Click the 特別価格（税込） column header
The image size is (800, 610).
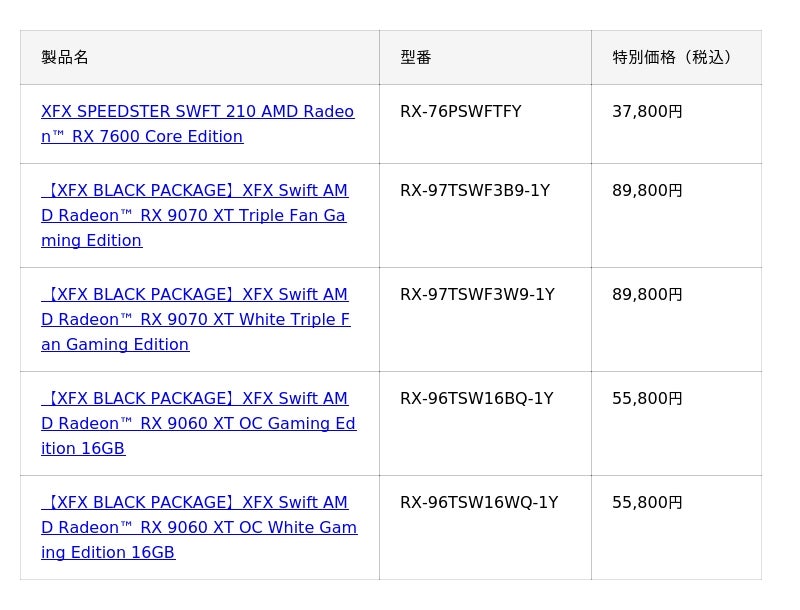[676, 58]
